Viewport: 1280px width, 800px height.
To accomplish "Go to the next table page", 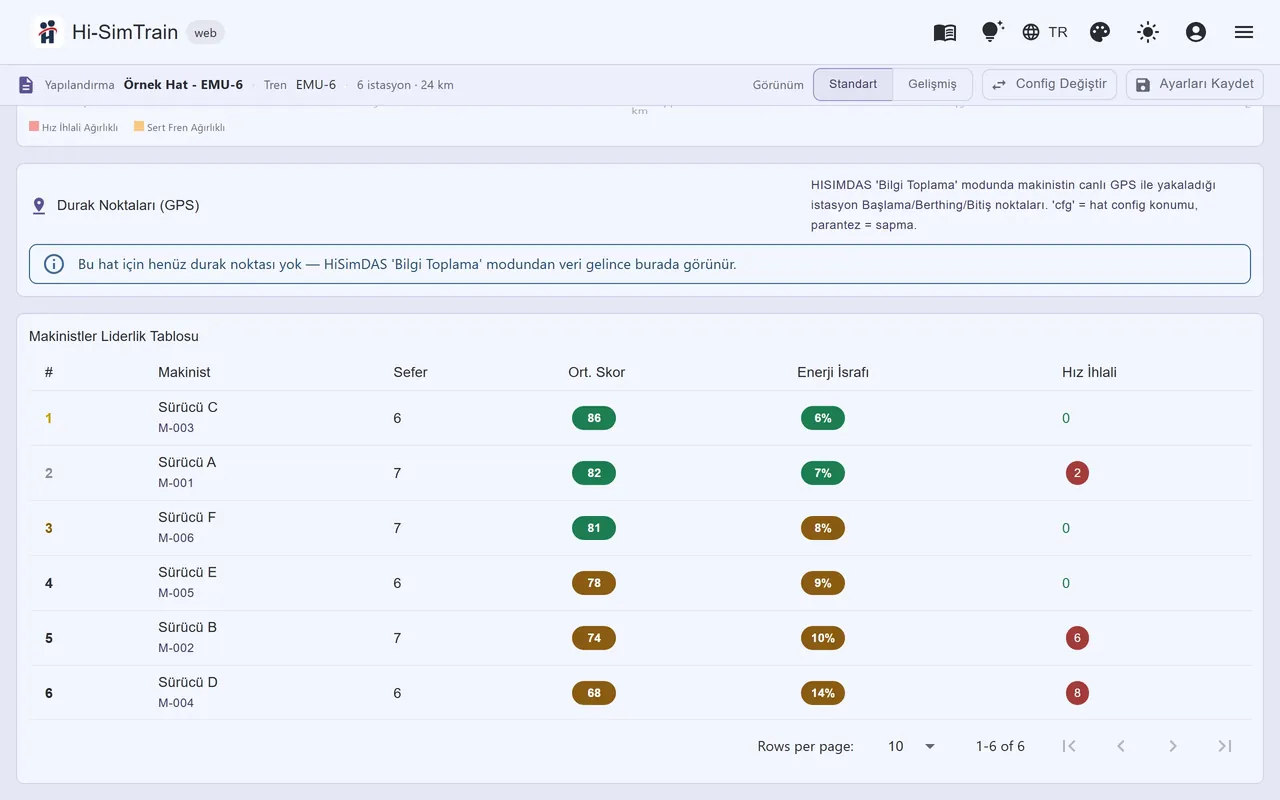I will coord(1173,746).
